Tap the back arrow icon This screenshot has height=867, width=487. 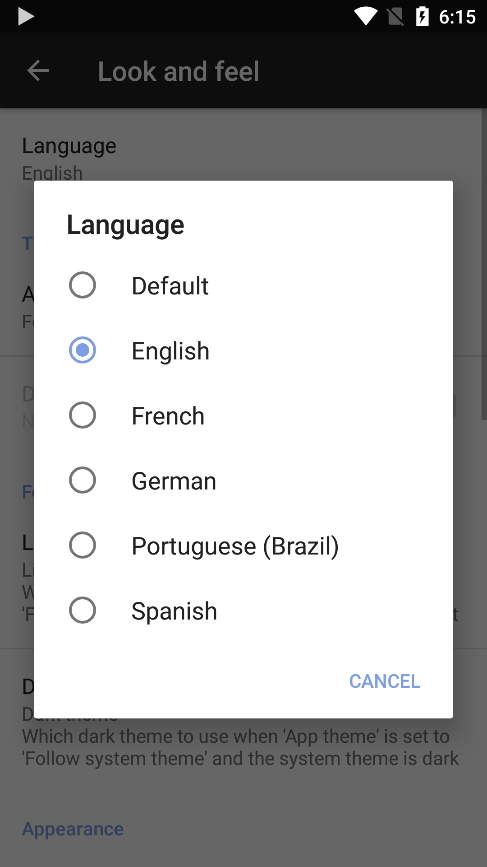pyautogui.click(x=38, y=71)
